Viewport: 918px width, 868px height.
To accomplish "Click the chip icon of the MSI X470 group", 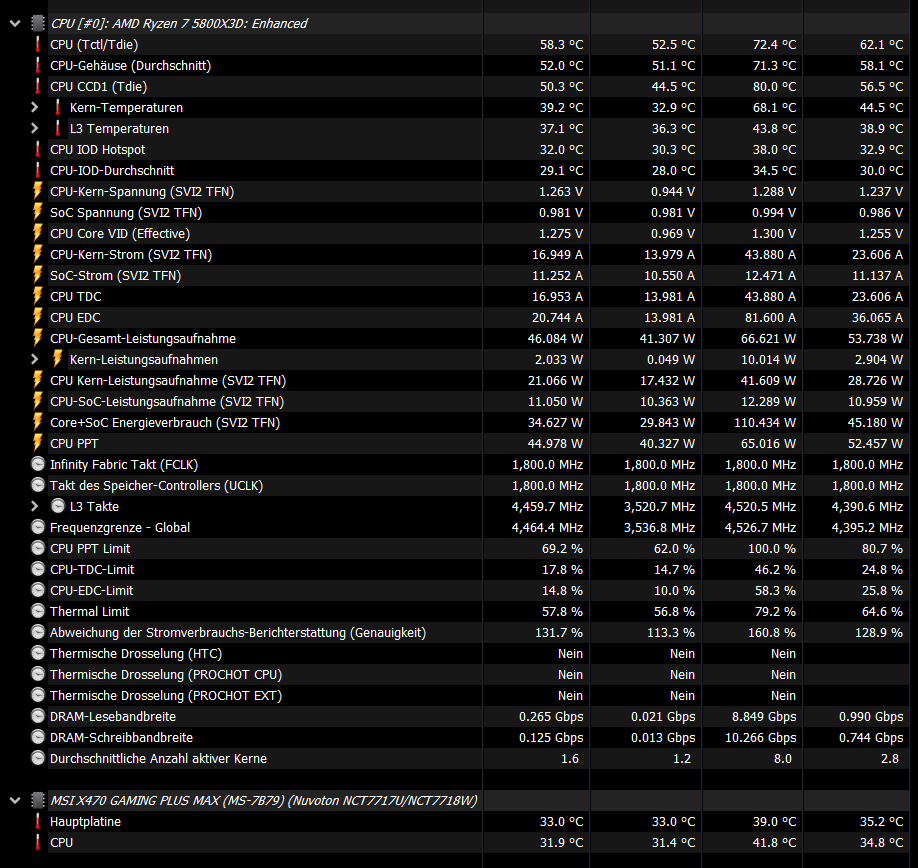I will pos(37,800).
